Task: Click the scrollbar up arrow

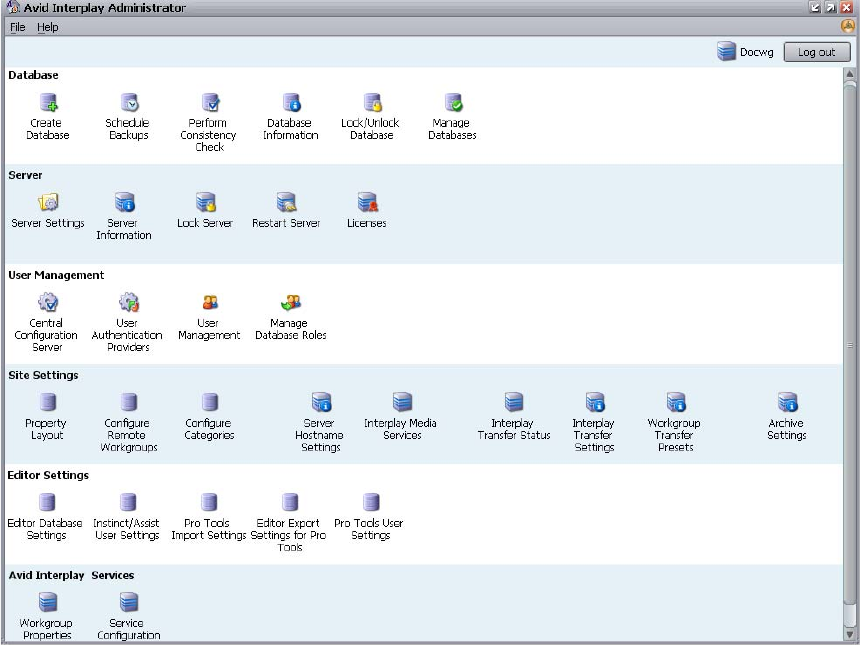Action: (850, 74)
